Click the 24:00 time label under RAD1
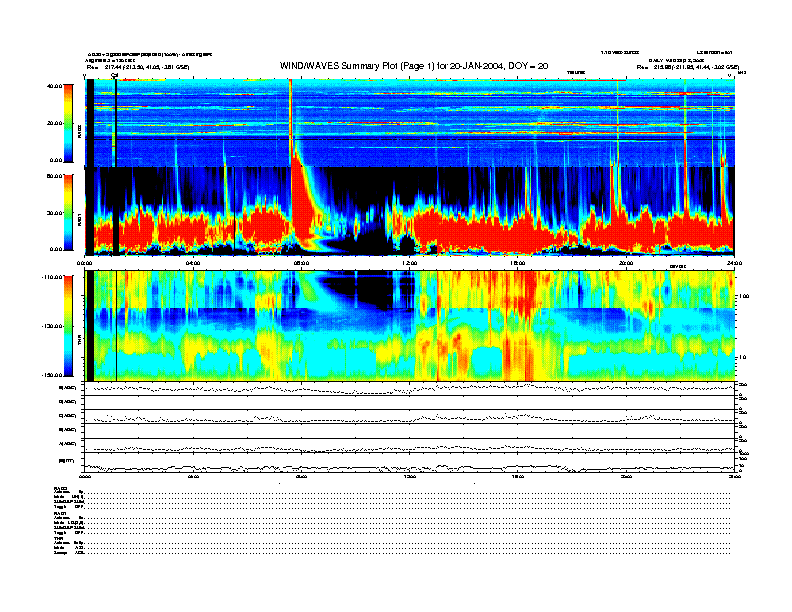 tap(731, 263)
